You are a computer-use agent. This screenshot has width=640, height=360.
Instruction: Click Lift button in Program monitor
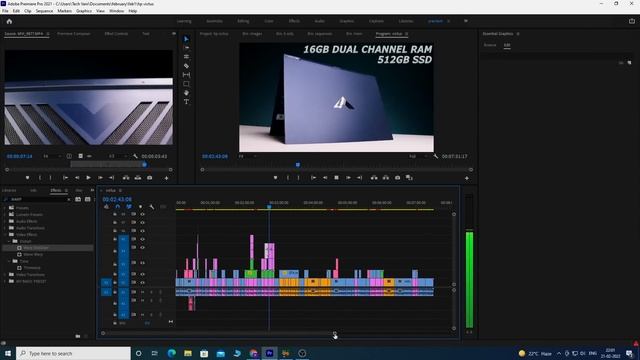(374, 178)
